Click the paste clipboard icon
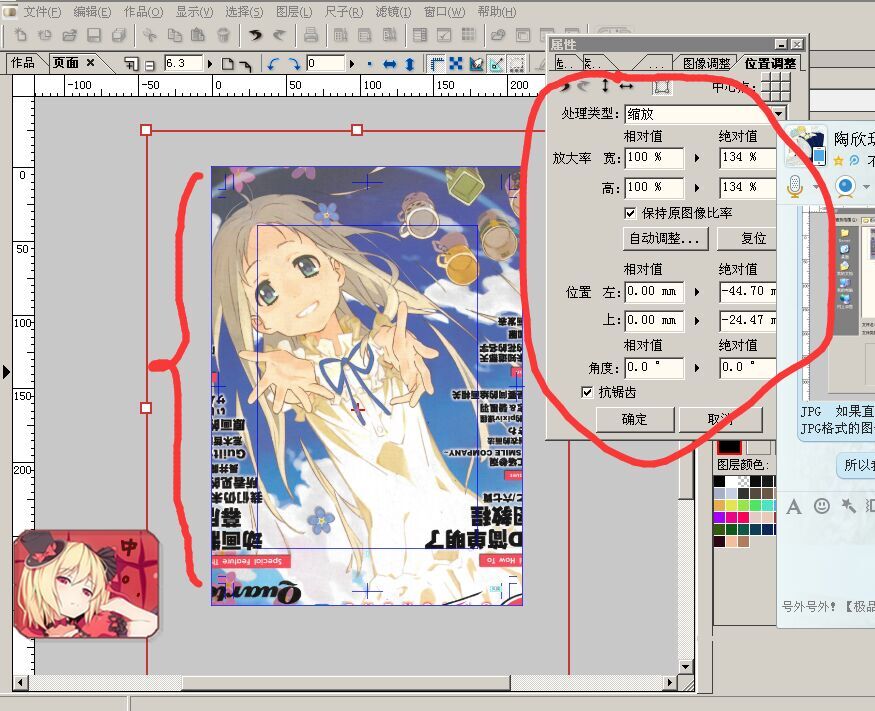Image resolution: width=875 pixels, height=711 pixels. tap(198, 35)
